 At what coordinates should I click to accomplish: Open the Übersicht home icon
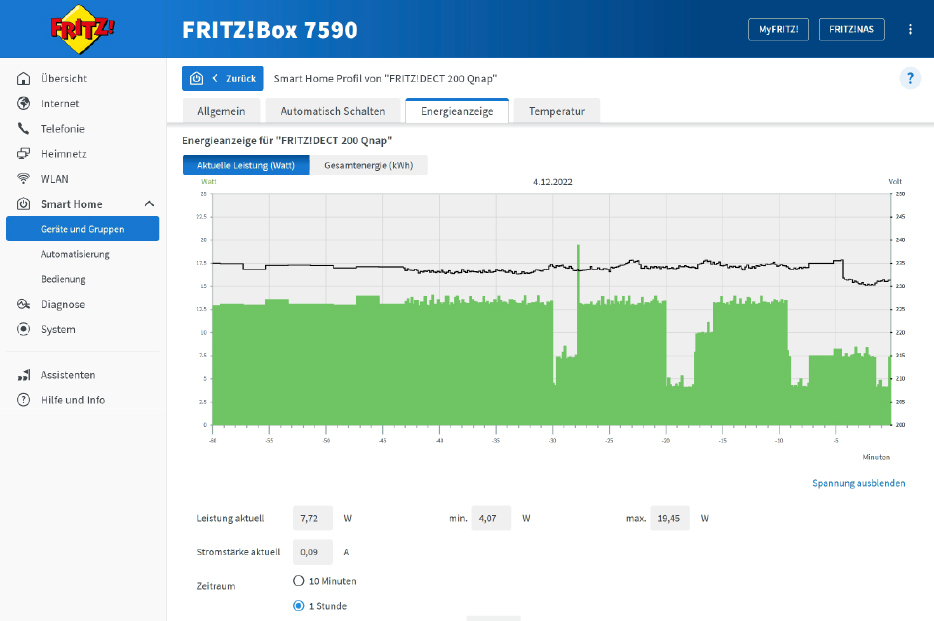click(23, 78)
